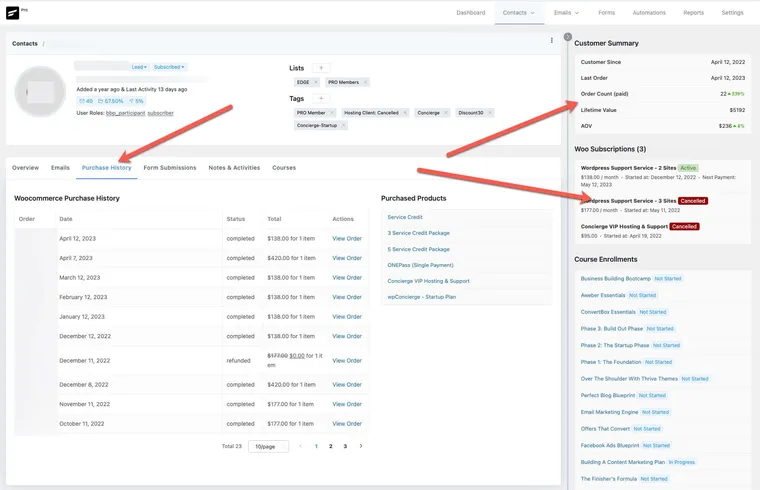
Task: Open the Reports menu
Action: pyautogui.click(x=694, y=13)
